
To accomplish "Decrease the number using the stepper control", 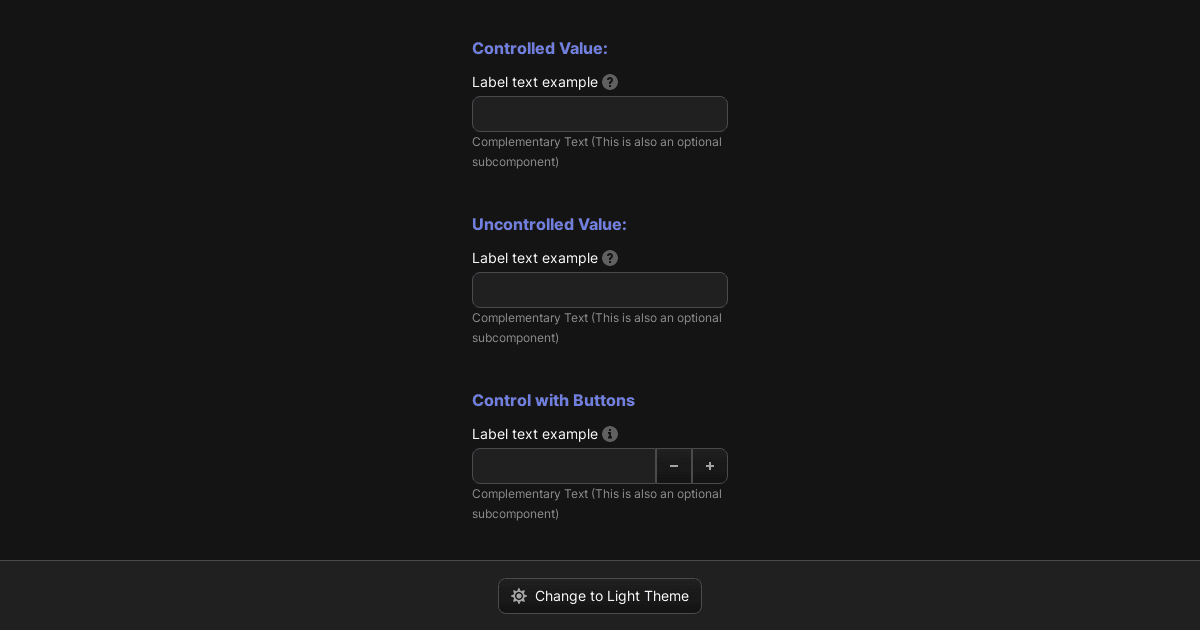I will (x=674, y=466).
